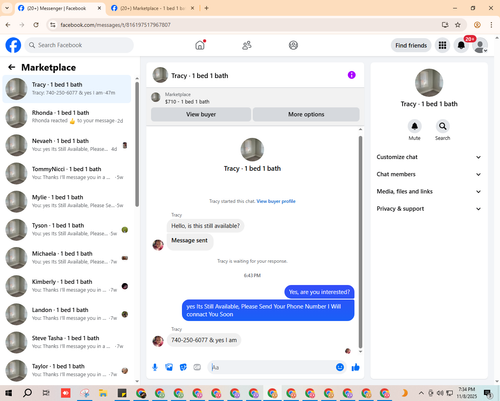Click the View buyer button
500x401 pixels.
pyautogui.click(x=201, y=114)
